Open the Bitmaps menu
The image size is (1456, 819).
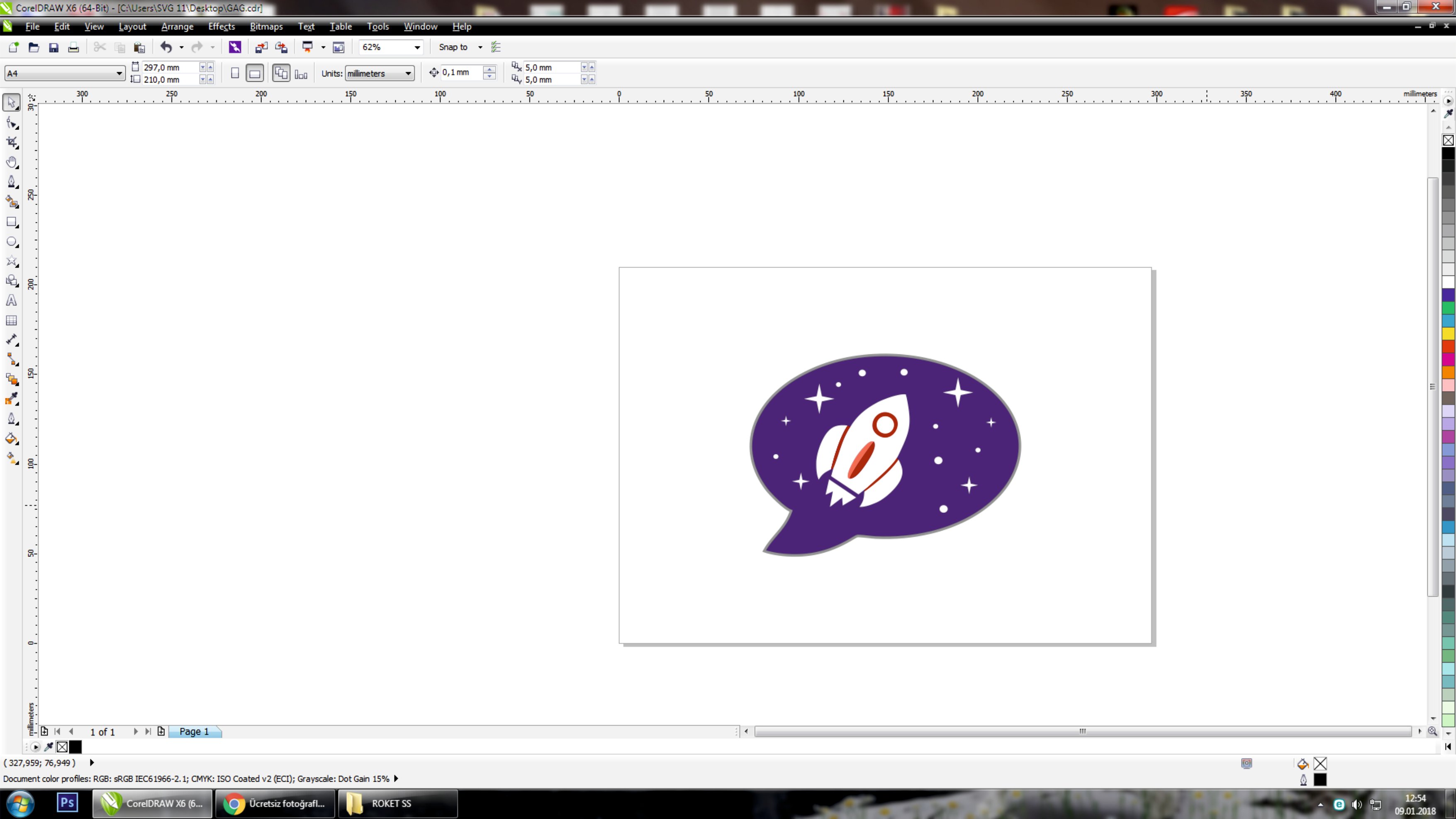[x=266, y=27]
